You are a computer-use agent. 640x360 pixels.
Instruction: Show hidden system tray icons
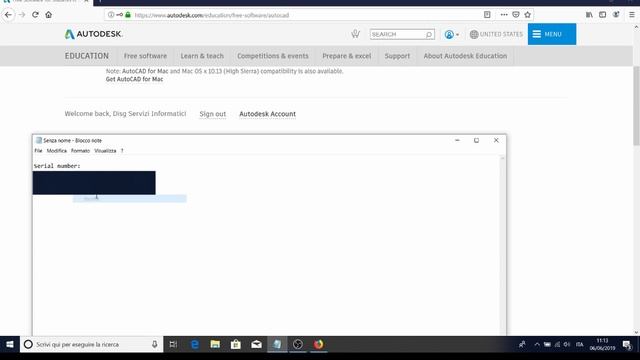[537, 344]
